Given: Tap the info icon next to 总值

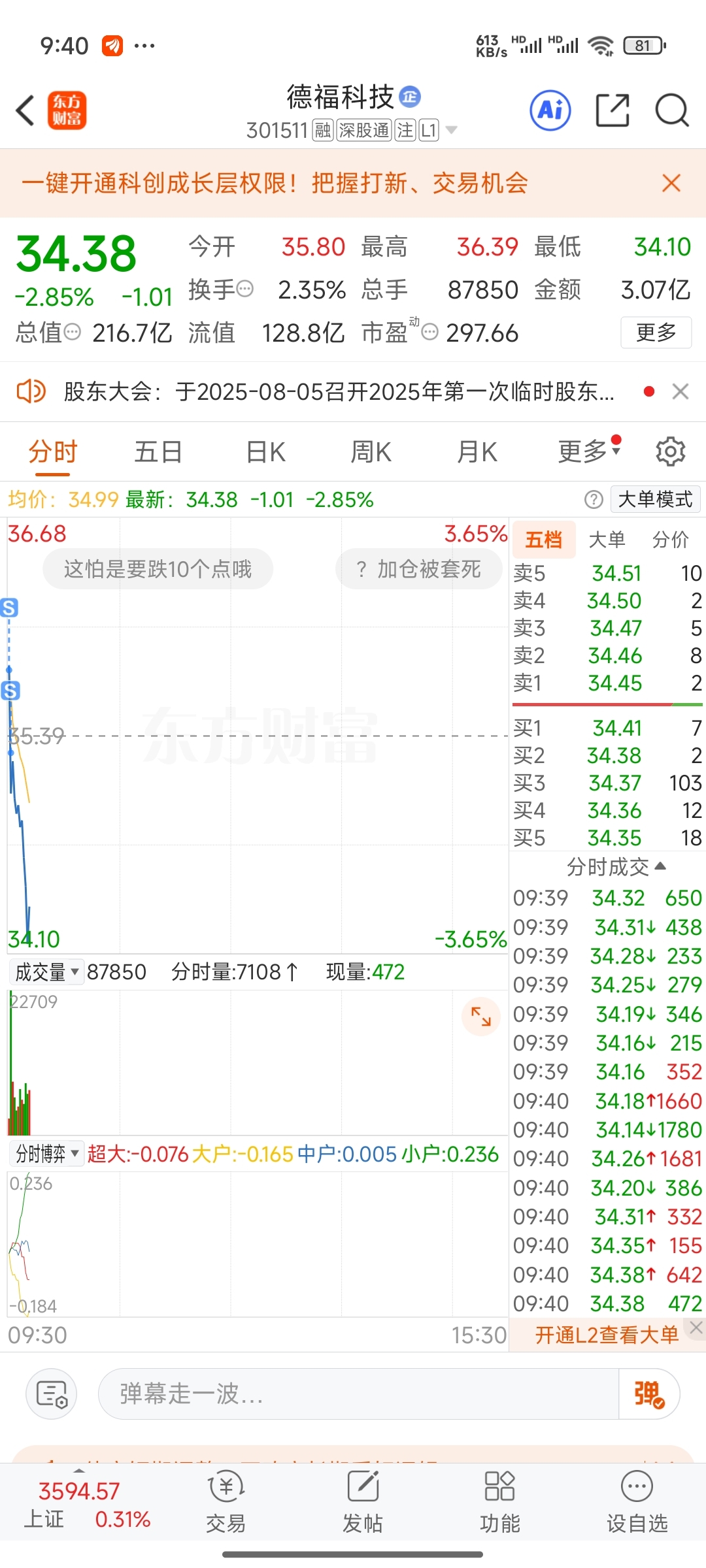Looking at the screenshot, I should point(72,333).
